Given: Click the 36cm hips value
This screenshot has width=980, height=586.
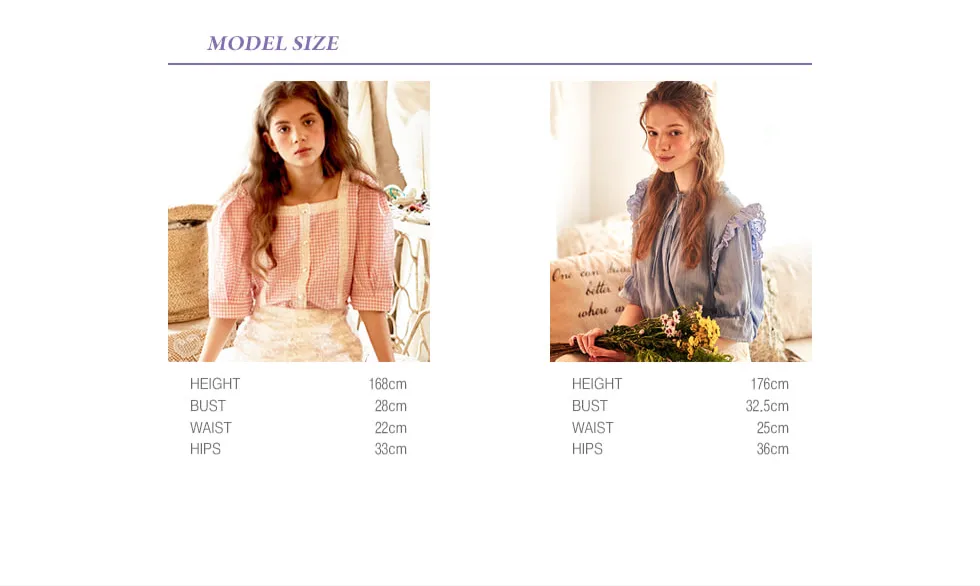Looking at the screenshot, I should 772,449.
